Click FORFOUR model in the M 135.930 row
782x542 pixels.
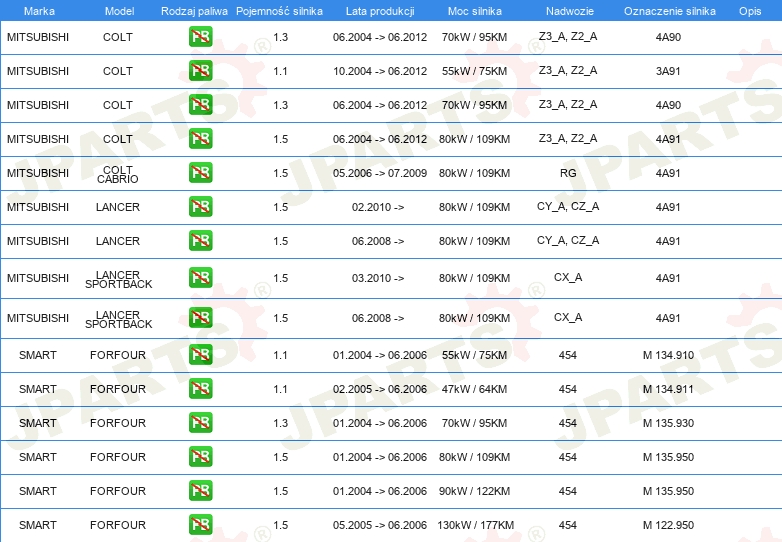118,423
